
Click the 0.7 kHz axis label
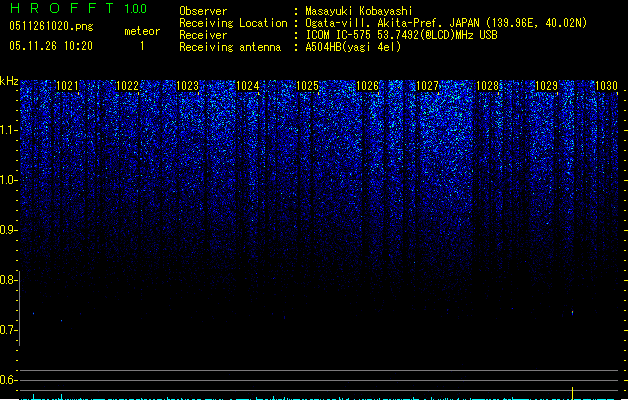[x=9, y=330]
